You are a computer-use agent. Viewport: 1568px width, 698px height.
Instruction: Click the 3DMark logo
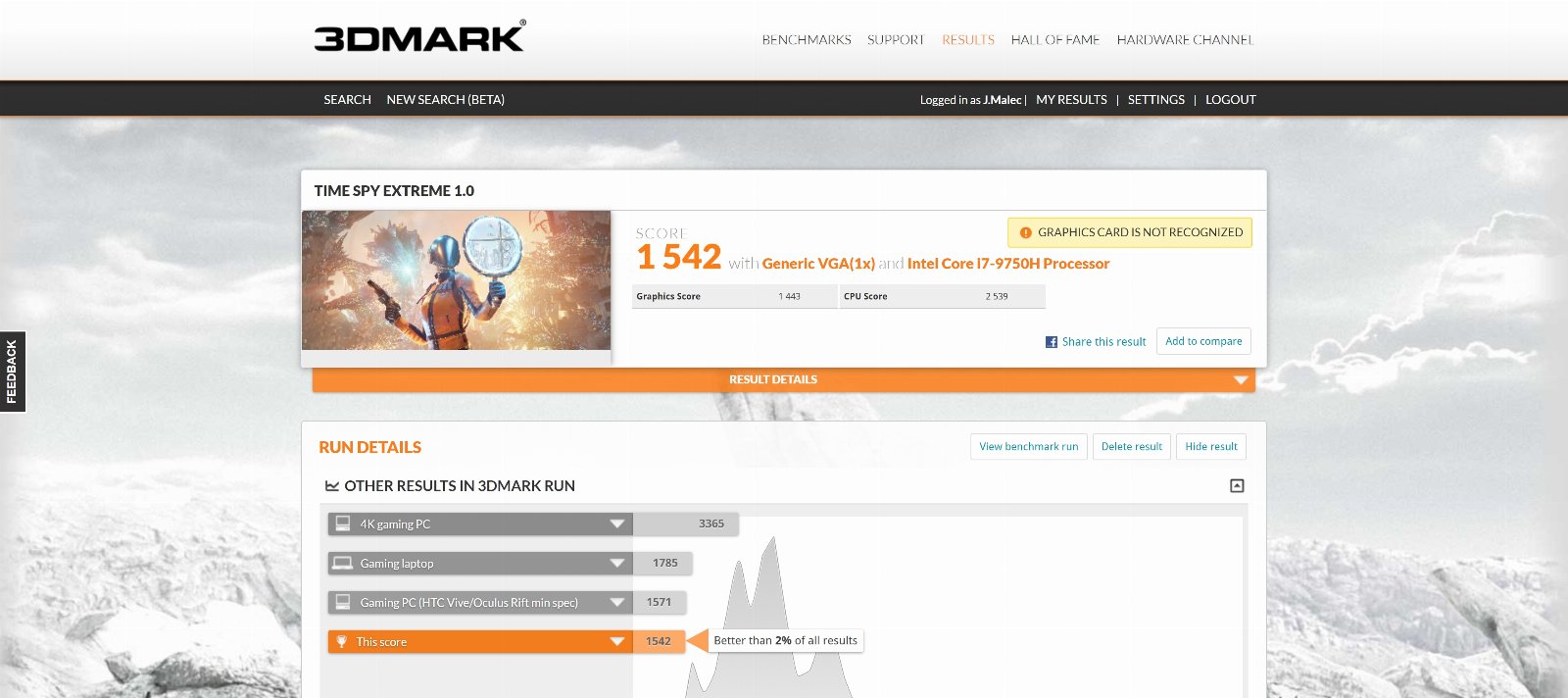[419, 36]
